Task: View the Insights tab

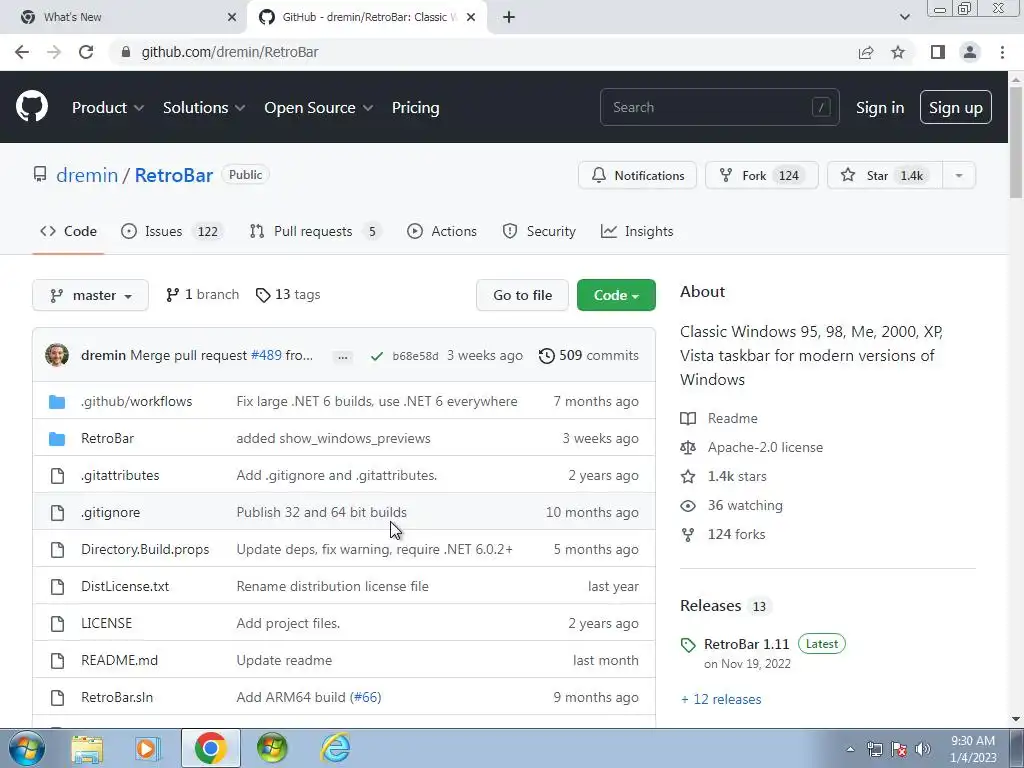Action: coord(637,231)
